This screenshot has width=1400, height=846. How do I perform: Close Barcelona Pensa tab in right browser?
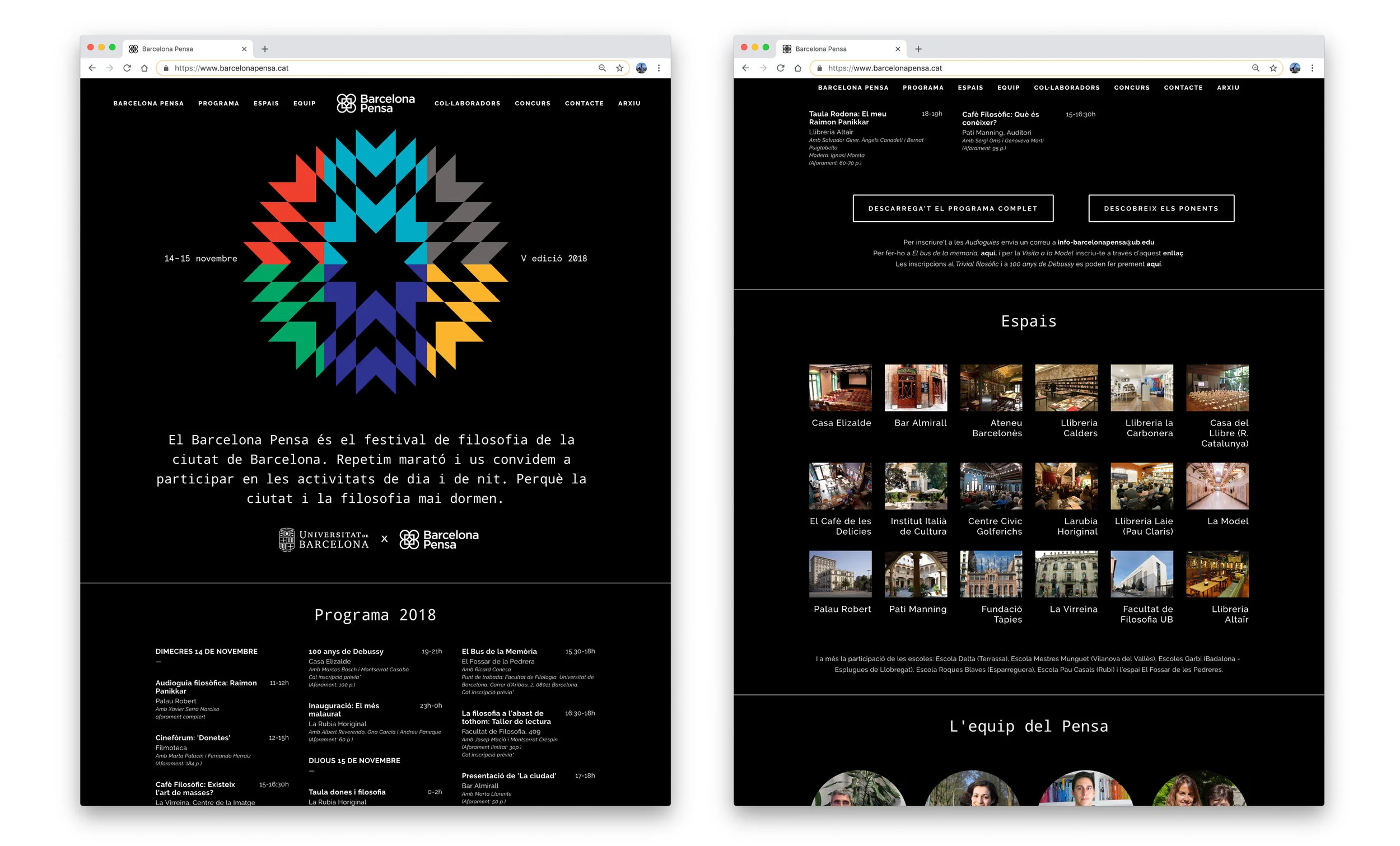897,49
